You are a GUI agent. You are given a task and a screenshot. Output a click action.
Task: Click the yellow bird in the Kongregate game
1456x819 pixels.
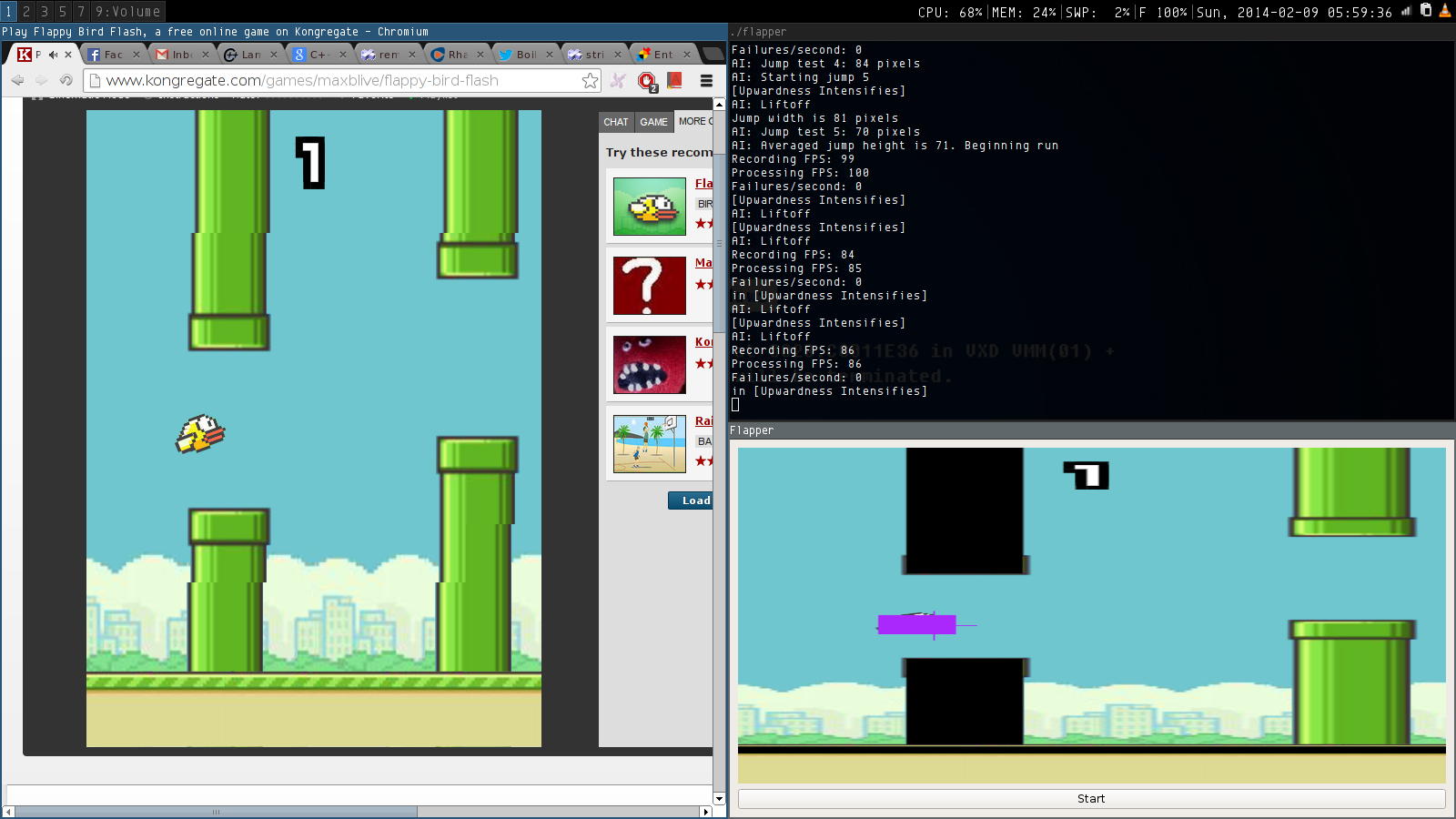(200, 434)
